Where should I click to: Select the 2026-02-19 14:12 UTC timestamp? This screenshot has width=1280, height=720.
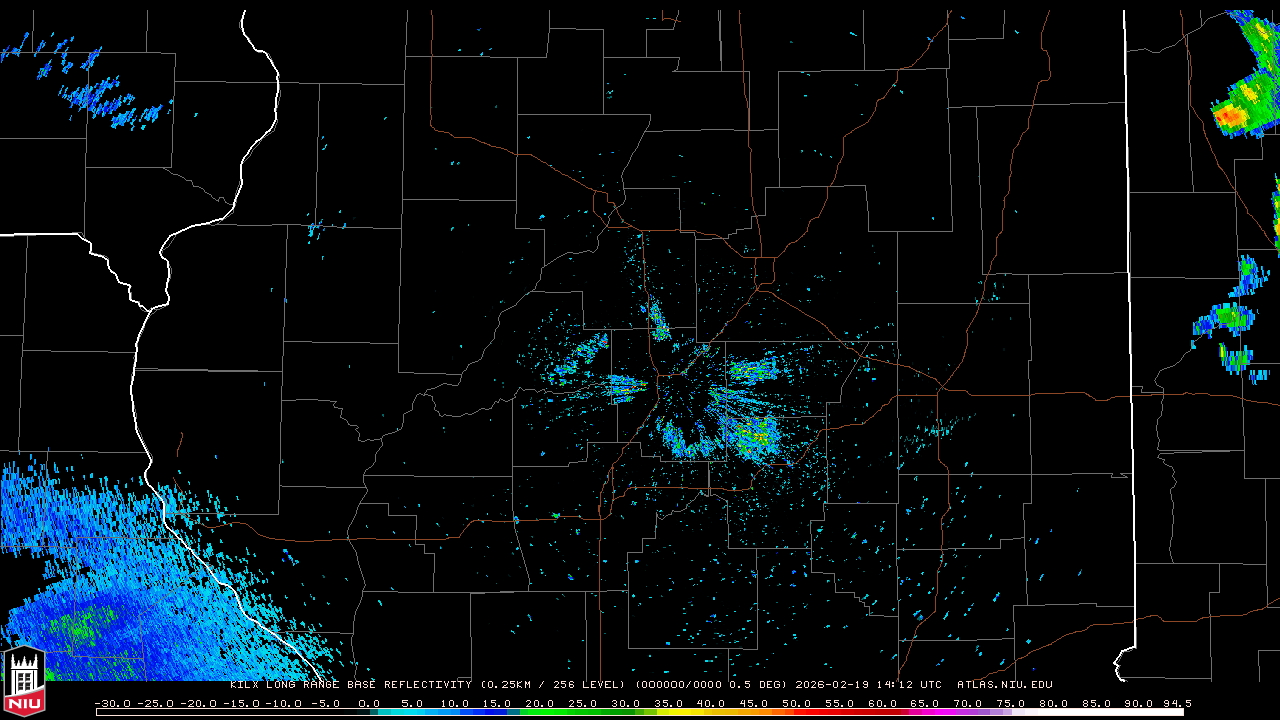868,685
